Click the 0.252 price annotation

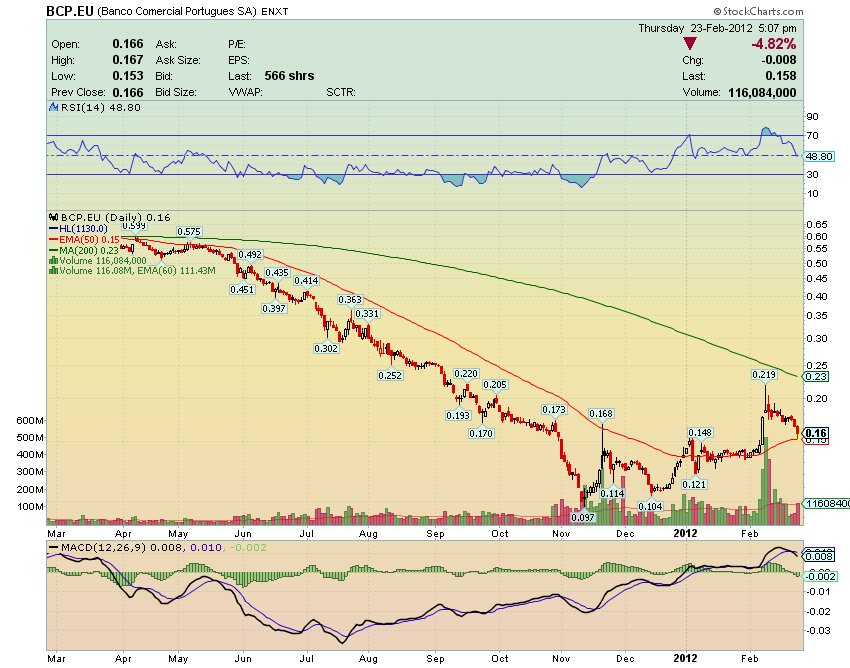coord(390,375)
